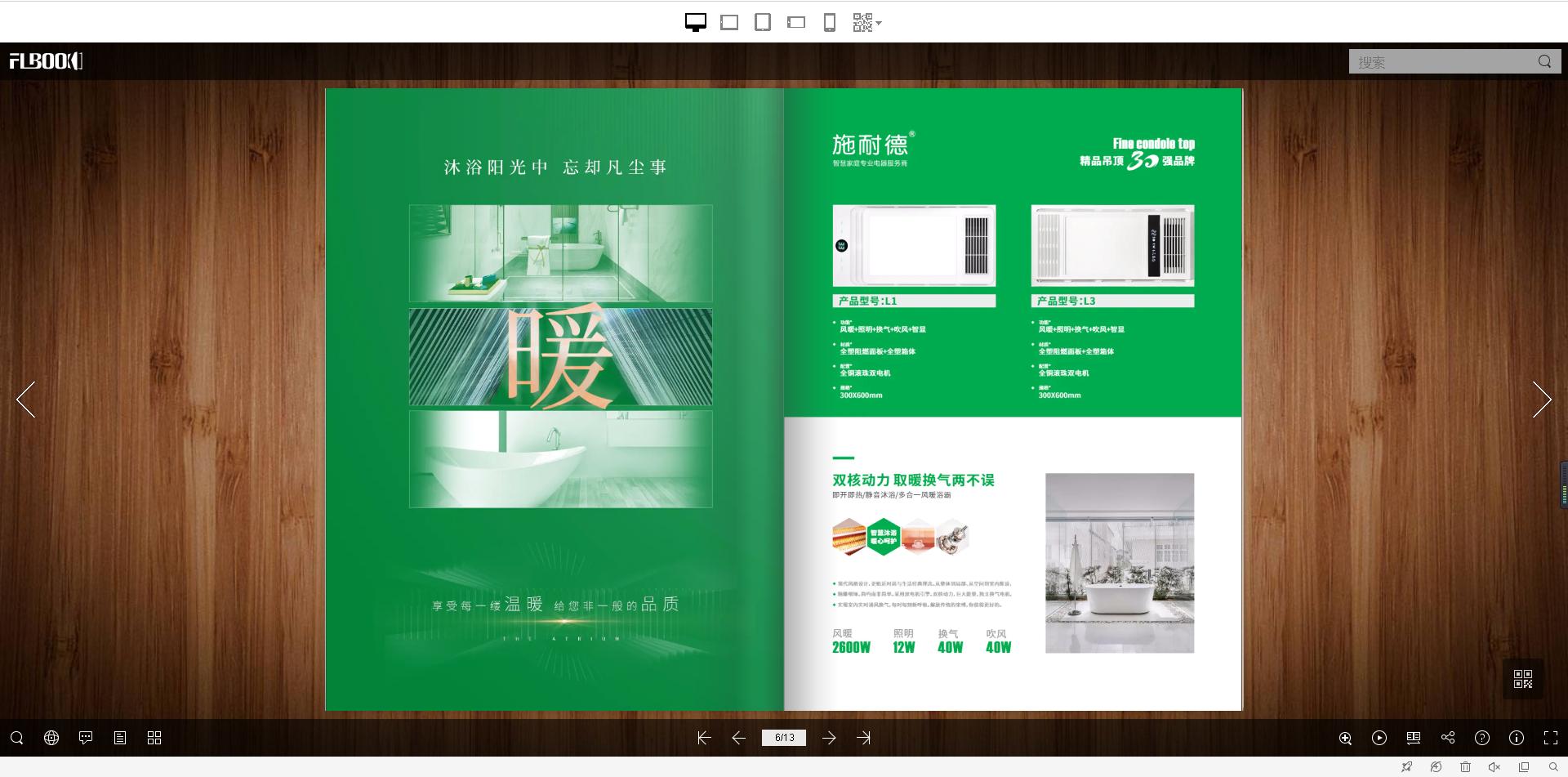The image size is (1568, 777).
Task: Switch to single page reading mode
Action: 1414,738
